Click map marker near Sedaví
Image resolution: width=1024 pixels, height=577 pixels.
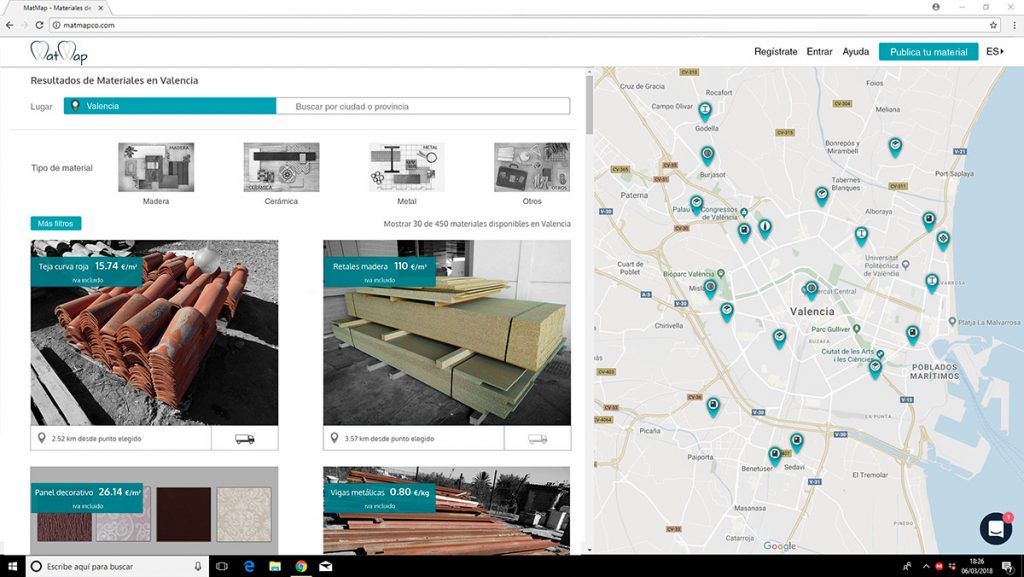[x=797, y=442]
